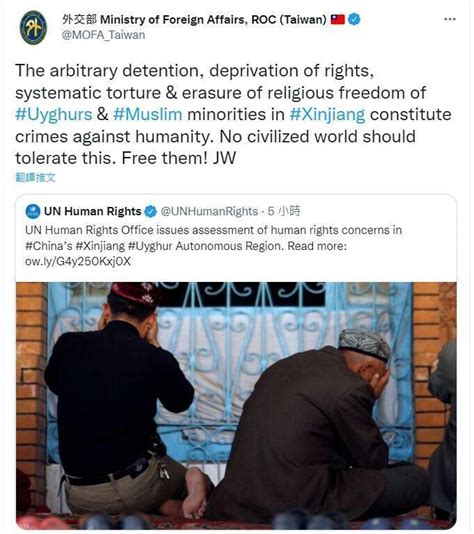Image resolution: width=474 pixels, height=534 pixels.
Task: Open the @MOFA_Taiwan handle
Action: pyautogui.click(x=103, y=35)
